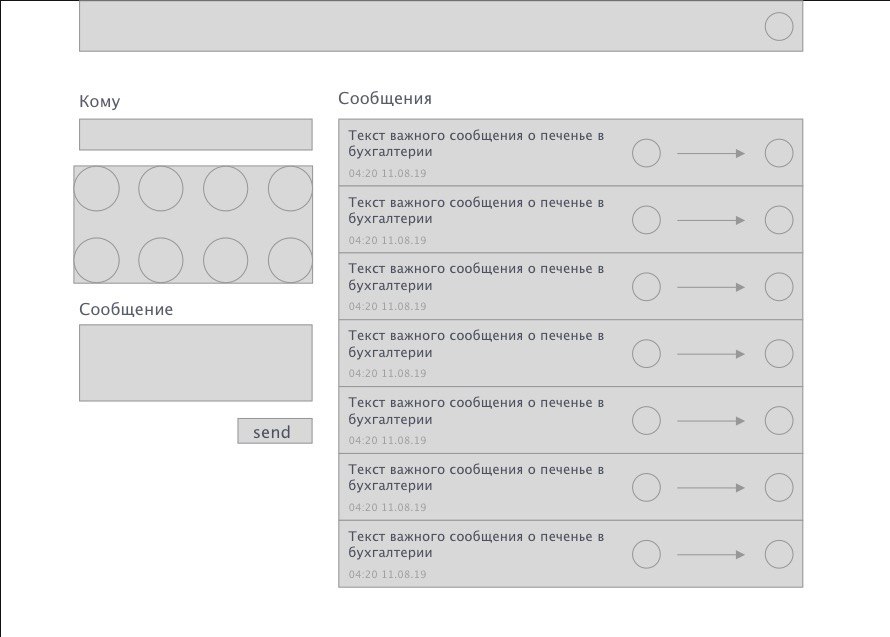Click the recipient avatar in the third message row

[x=779, y=287]
